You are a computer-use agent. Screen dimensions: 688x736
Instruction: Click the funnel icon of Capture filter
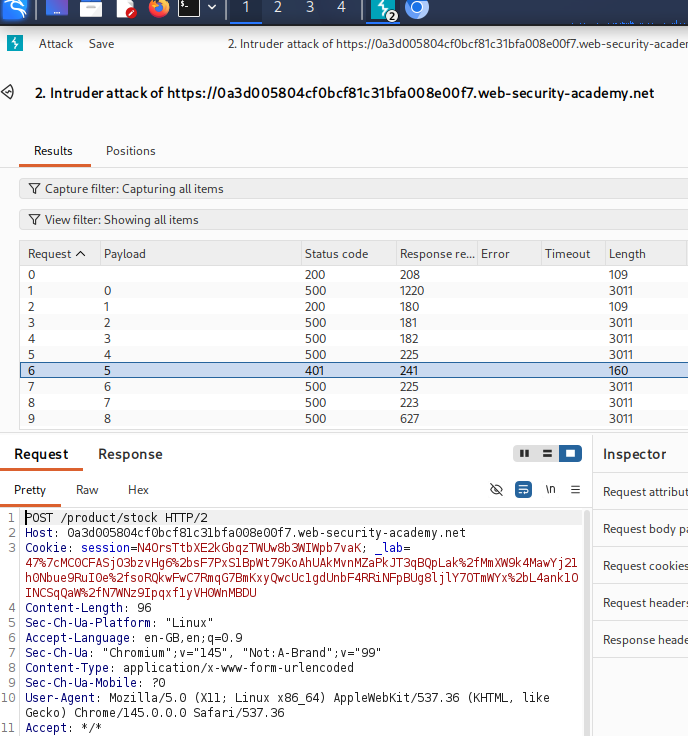pyautogui.click(x=34, y=189)
